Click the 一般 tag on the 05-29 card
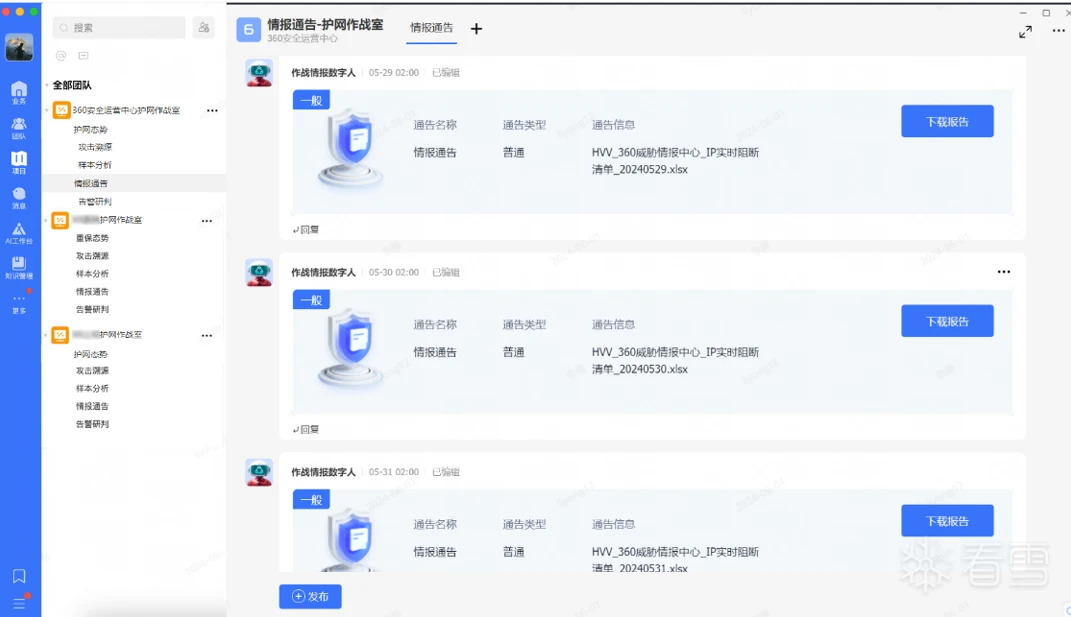Screen dimensions: 1071x617 [311, 100]
